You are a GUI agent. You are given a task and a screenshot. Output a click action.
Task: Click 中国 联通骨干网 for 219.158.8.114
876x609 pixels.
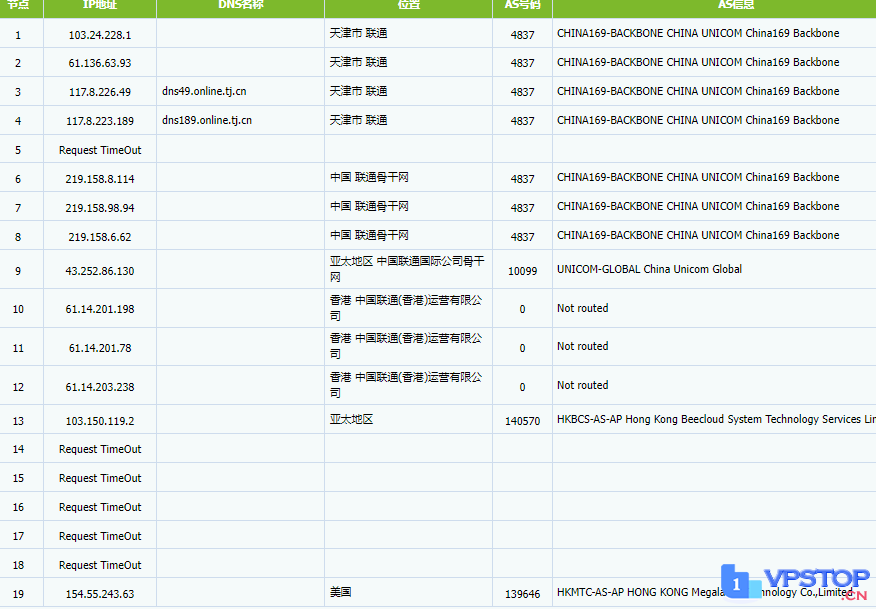(369, 178)
